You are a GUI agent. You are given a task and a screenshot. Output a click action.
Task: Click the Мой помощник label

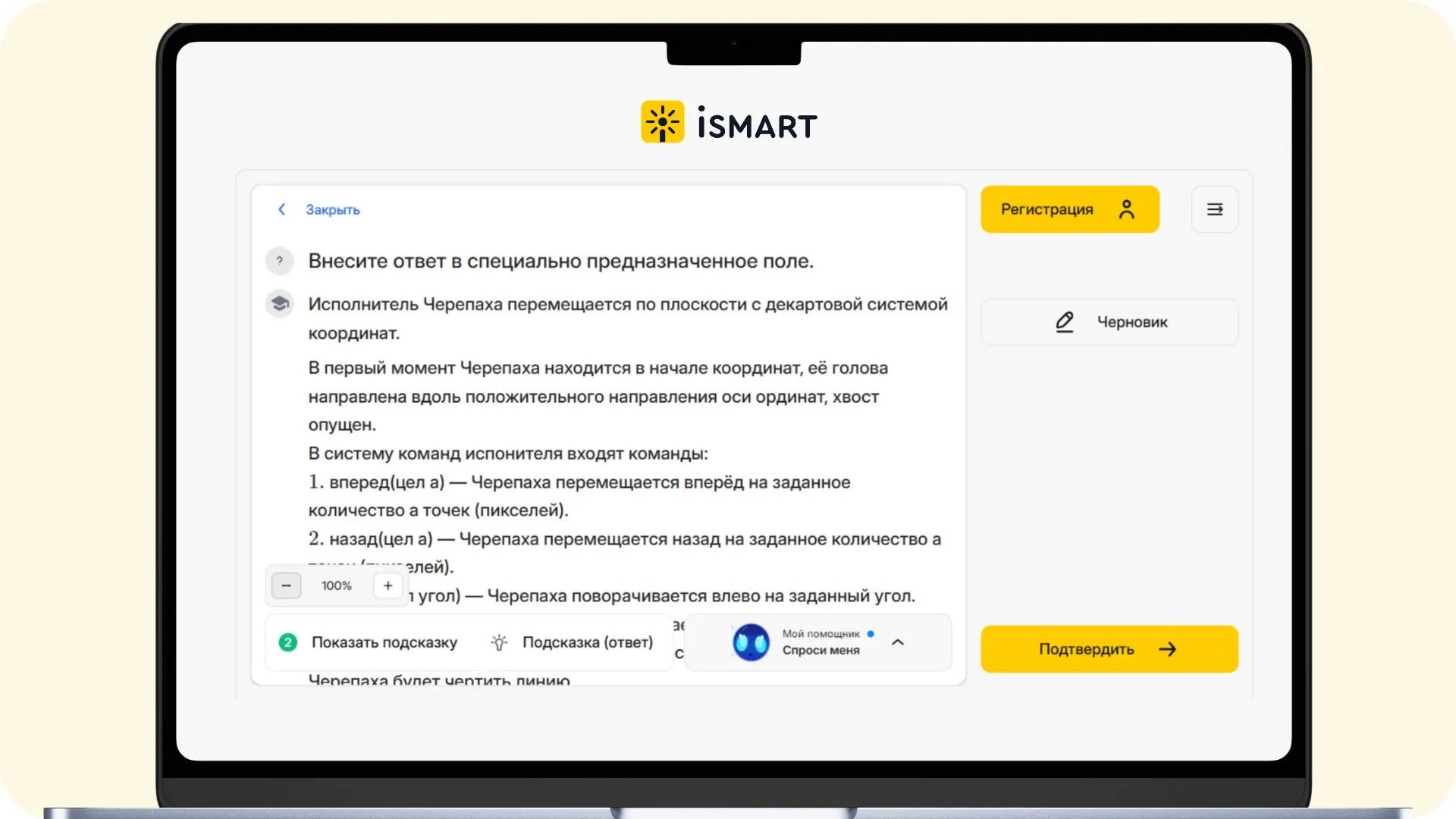821,634
